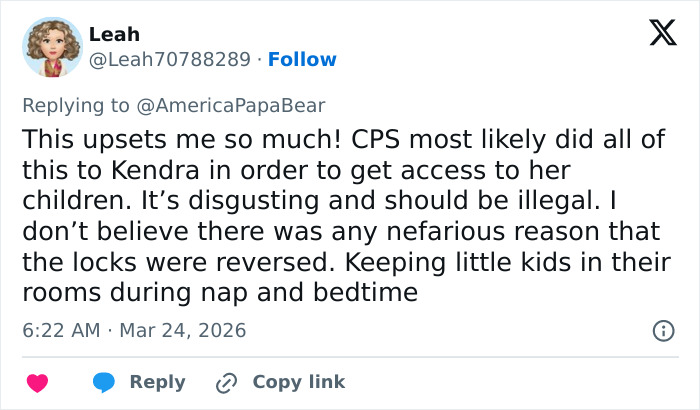Open the tweet info circle icon

pyautogui.click(x=662, y=330)
